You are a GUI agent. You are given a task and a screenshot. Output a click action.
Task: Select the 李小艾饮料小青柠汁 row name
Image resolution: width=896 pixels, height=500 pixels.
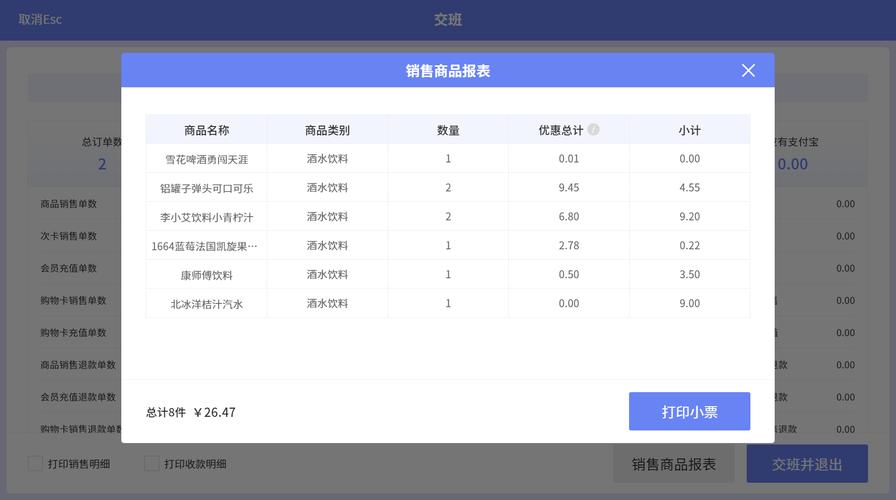pos(206,217)
